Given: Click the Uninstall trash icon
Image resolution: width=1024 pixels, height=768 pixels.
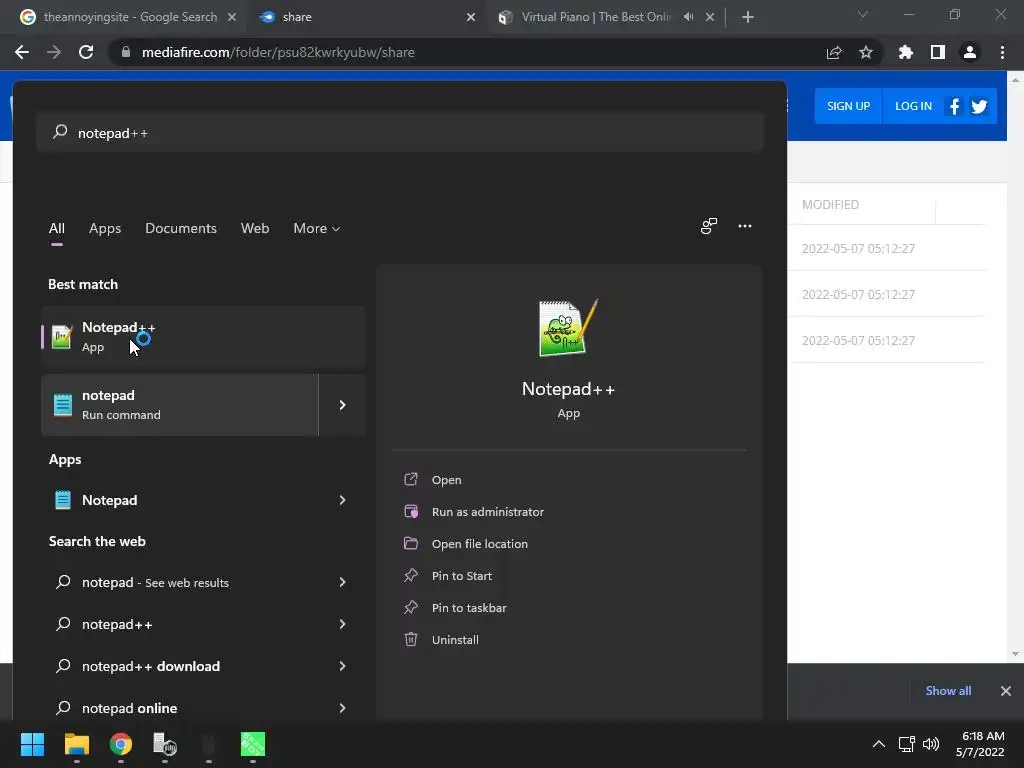Looking at the screenshot, I should click(x=411, y=639).
